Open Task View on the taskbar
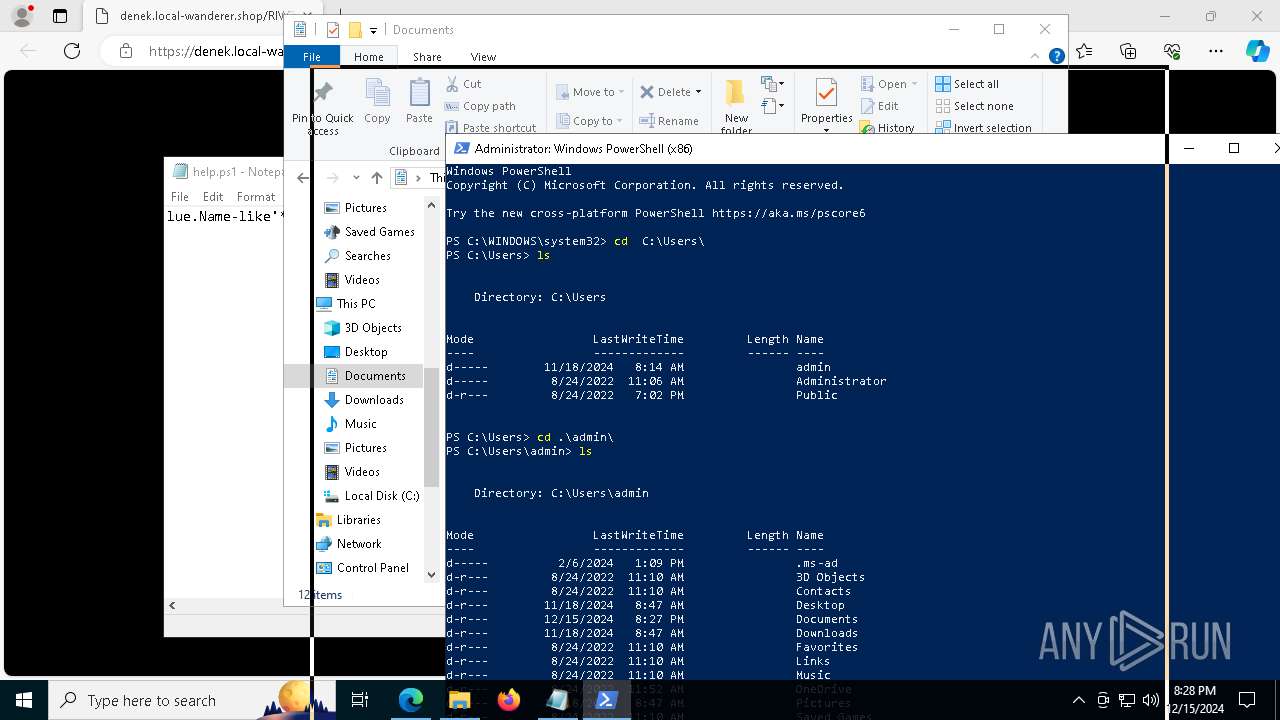The height and width of the screenshot is (720, 1280). click(x=361, y=700)
